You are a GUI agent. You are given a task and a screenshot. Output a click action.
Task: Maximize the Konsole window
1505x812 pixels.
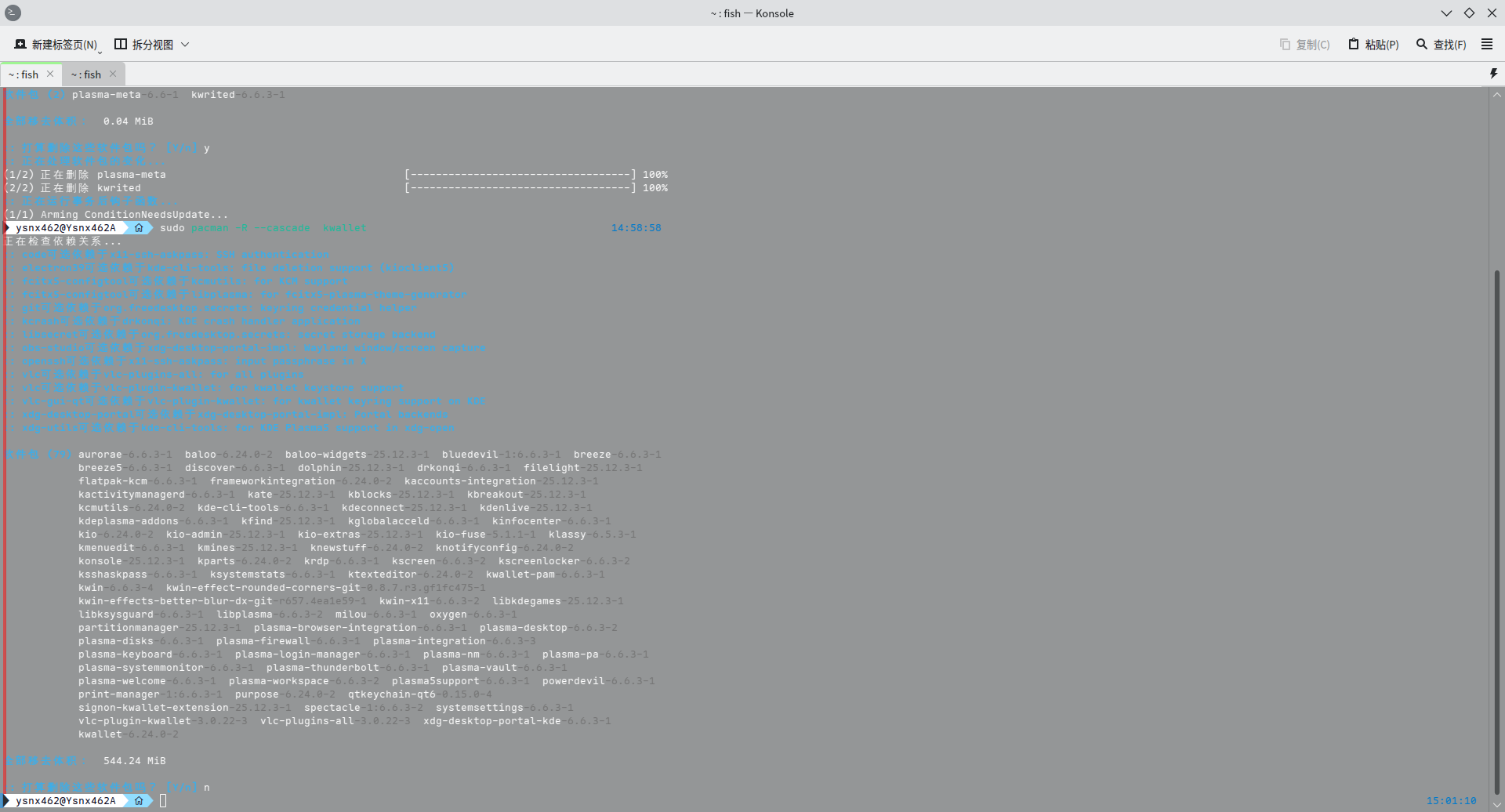1469,13
